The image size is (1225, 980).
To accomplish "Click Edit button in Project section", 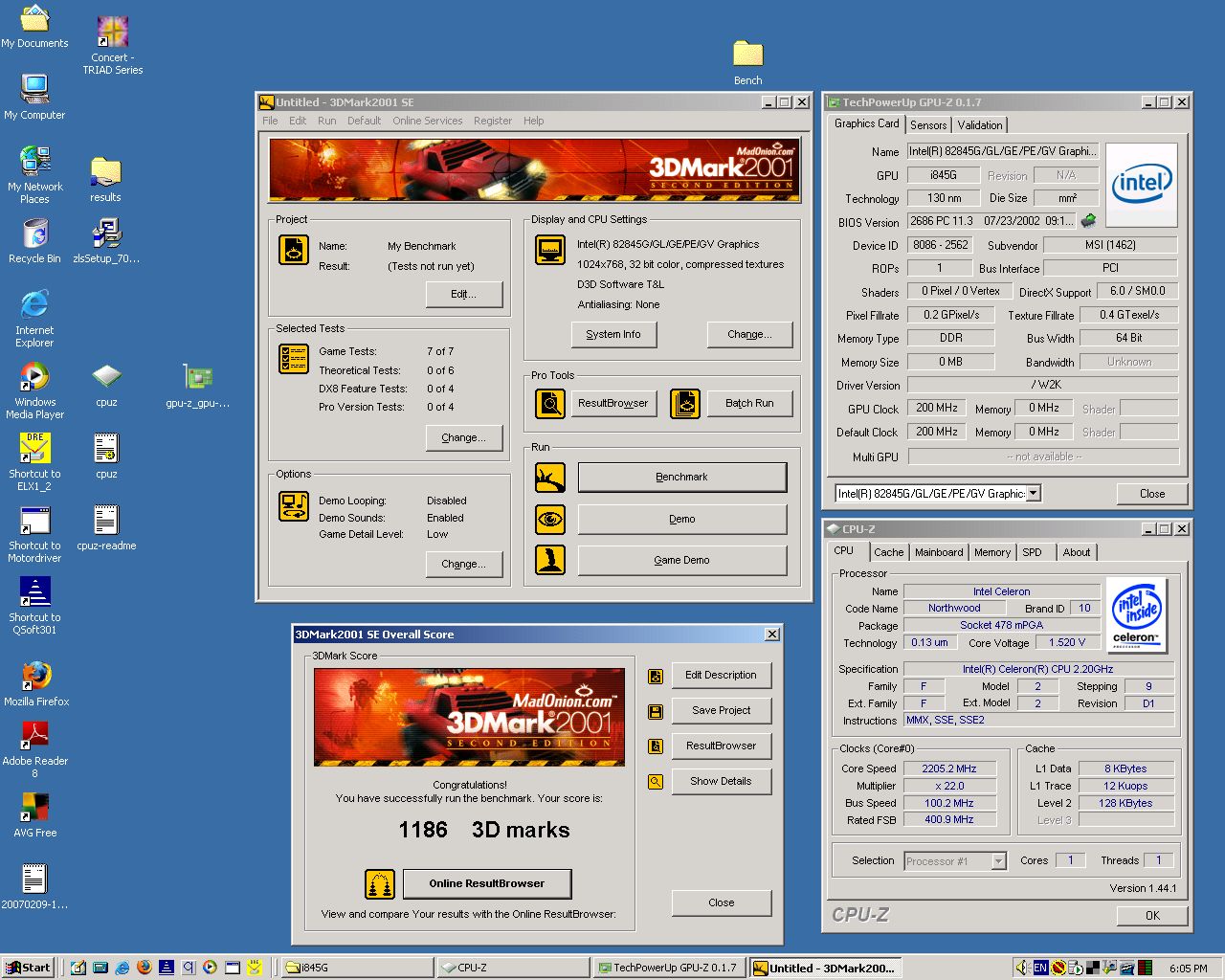I will click(464, 294).
